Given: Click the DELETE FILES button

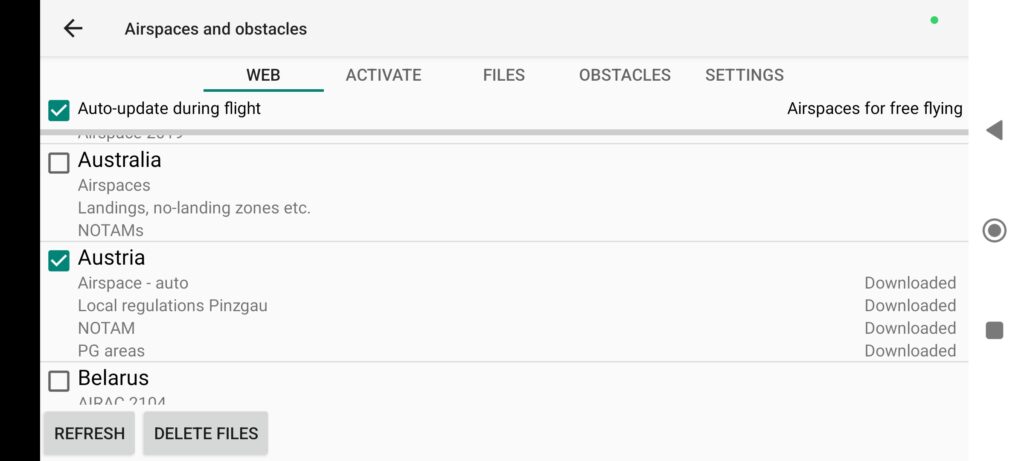Looking at the screenshot, I should click(x=206, y=433).
